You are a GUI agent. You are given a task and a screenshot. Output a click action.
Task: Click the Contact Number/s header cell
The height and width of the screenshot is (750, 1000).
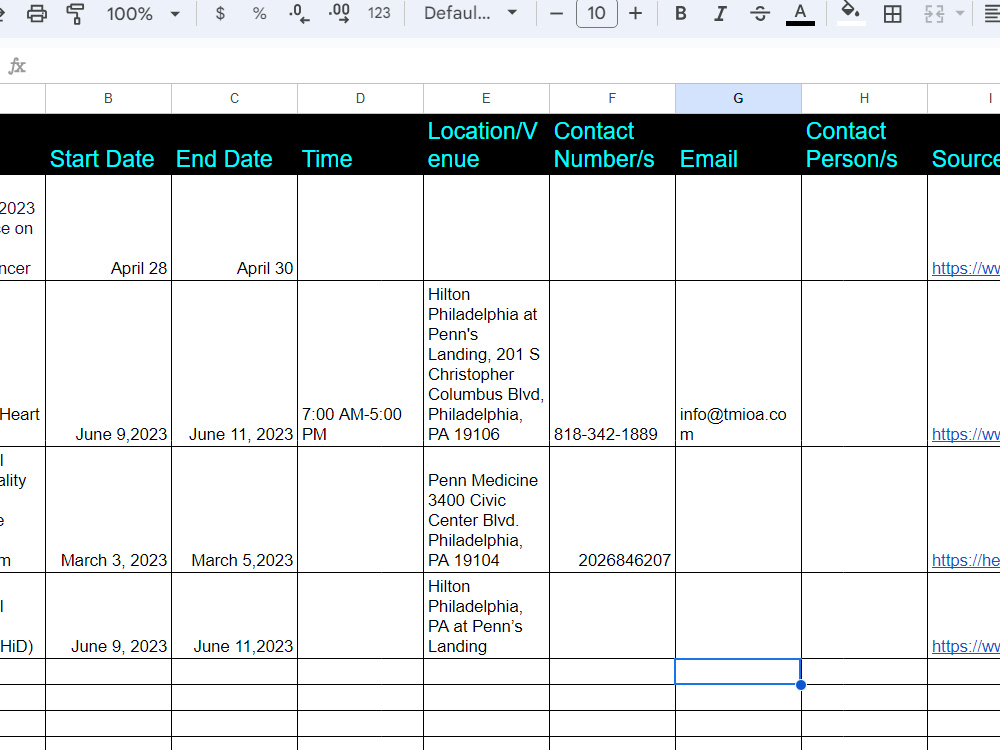coord(612,144)
